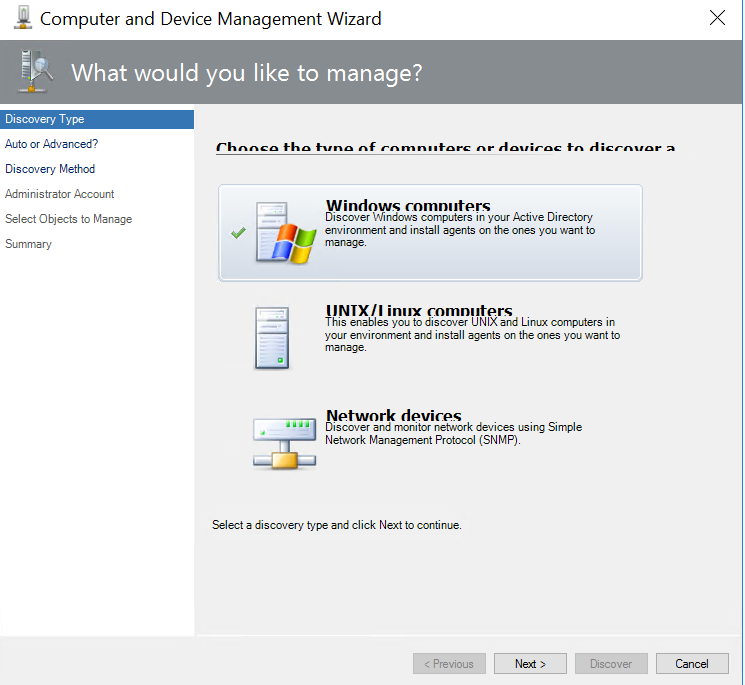Click the grayed Discover button

(x=611, y=664)
